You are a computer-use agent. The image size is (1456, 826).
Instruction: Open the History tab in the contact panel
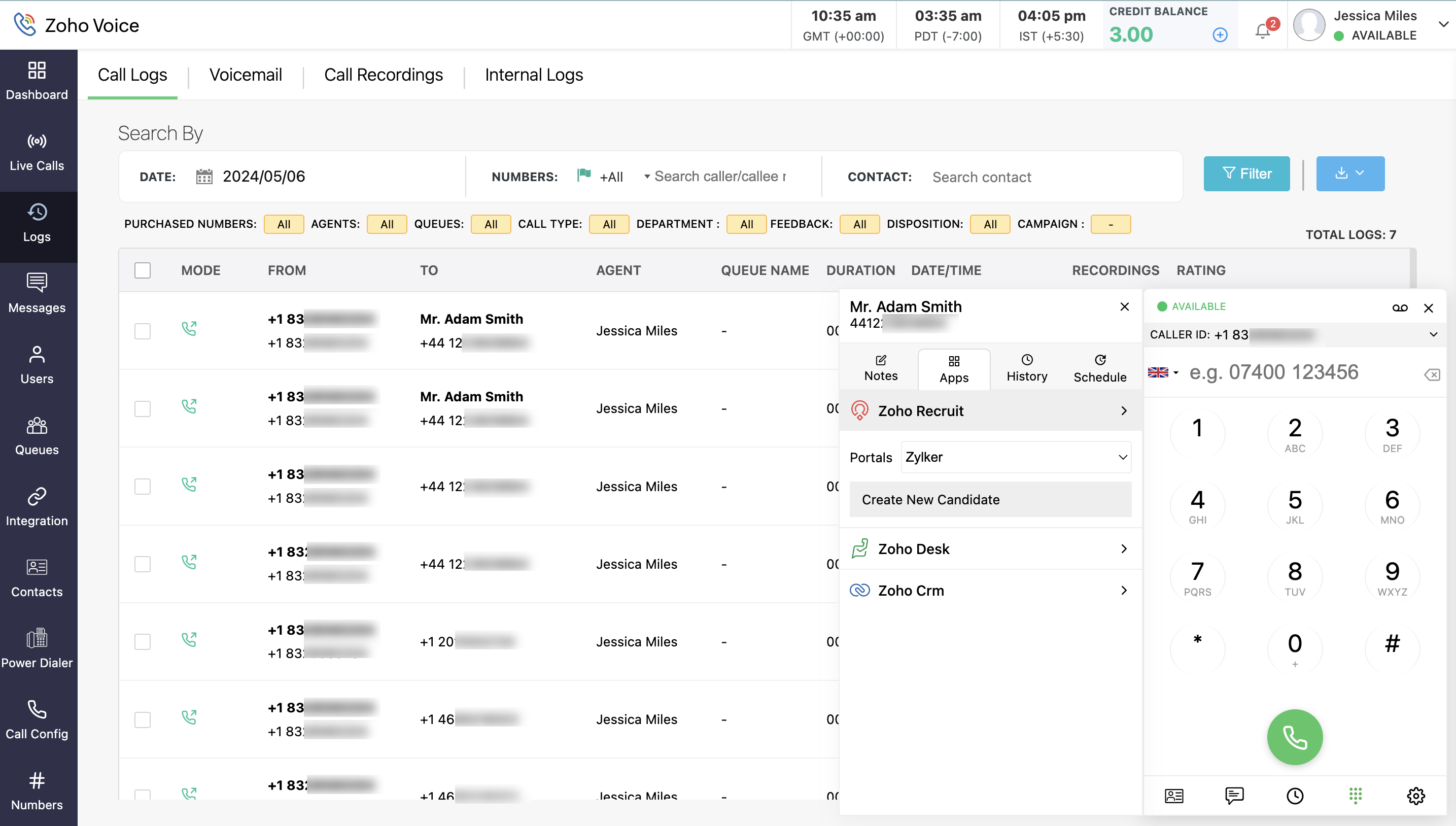[1027, 368]
